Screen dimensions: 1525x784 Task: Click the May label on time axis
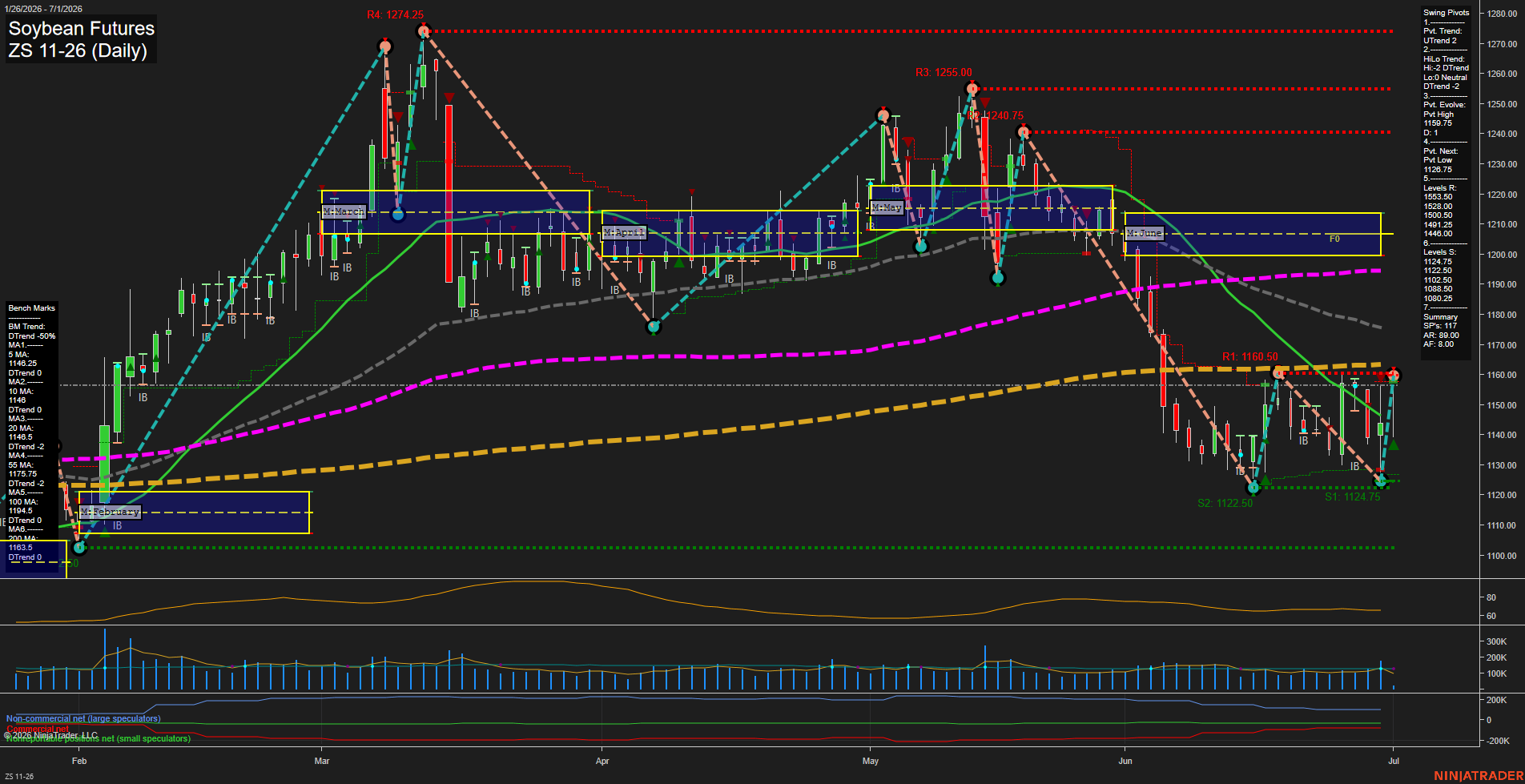(x=871, y=761)
